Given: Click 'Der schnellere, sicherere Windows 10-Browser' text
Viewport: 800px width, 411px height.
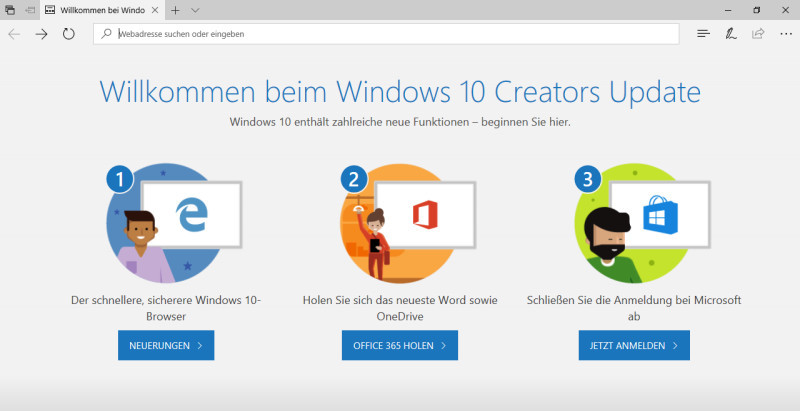Looking at the screenshot, I should click(166, 308).
